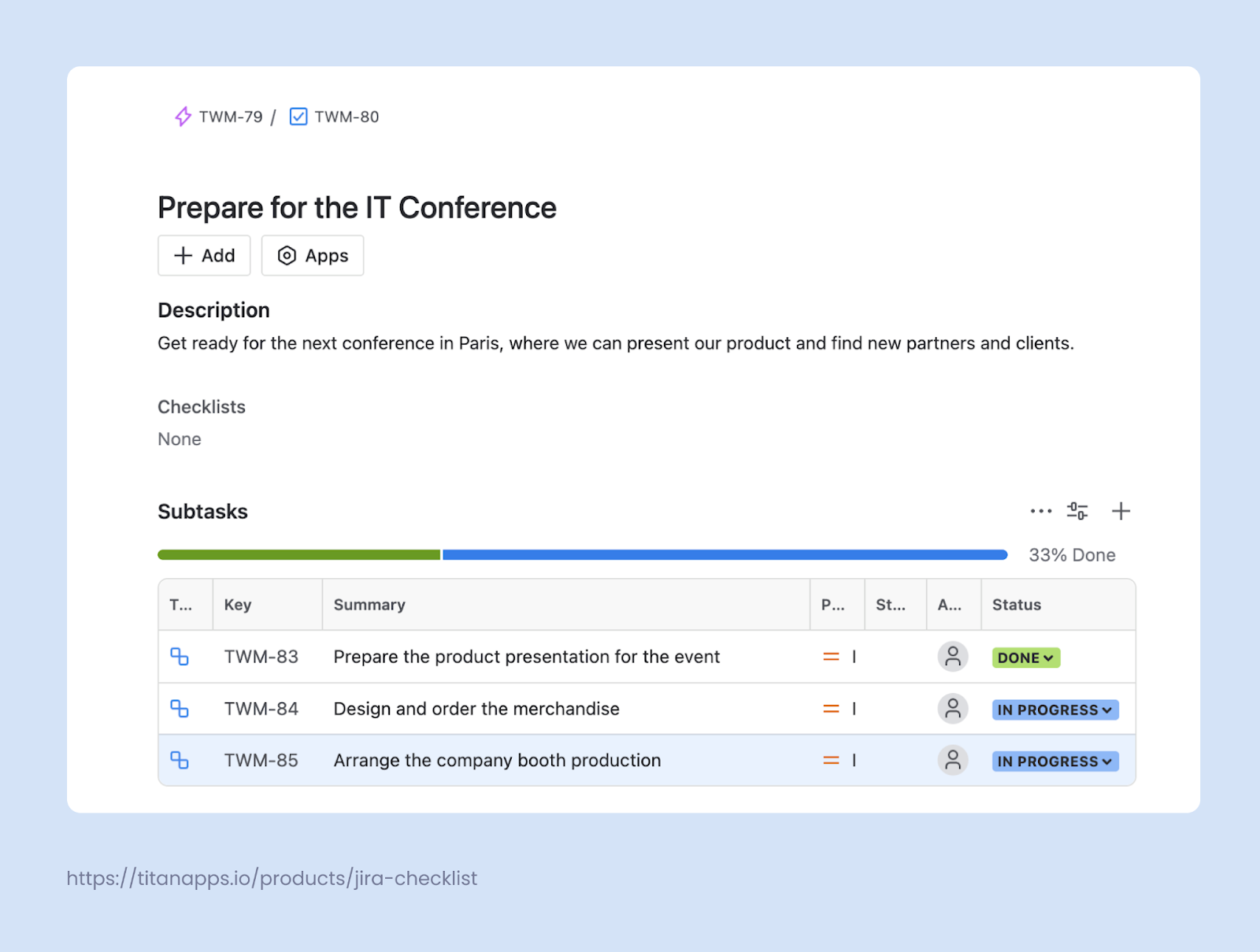Open the DONE status dropdown for TWM-83

pos(1025,658)
